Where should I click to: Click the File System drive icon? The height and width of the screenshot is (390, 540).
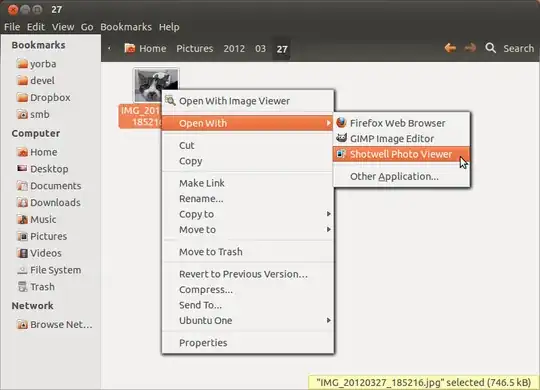(22, 270)
